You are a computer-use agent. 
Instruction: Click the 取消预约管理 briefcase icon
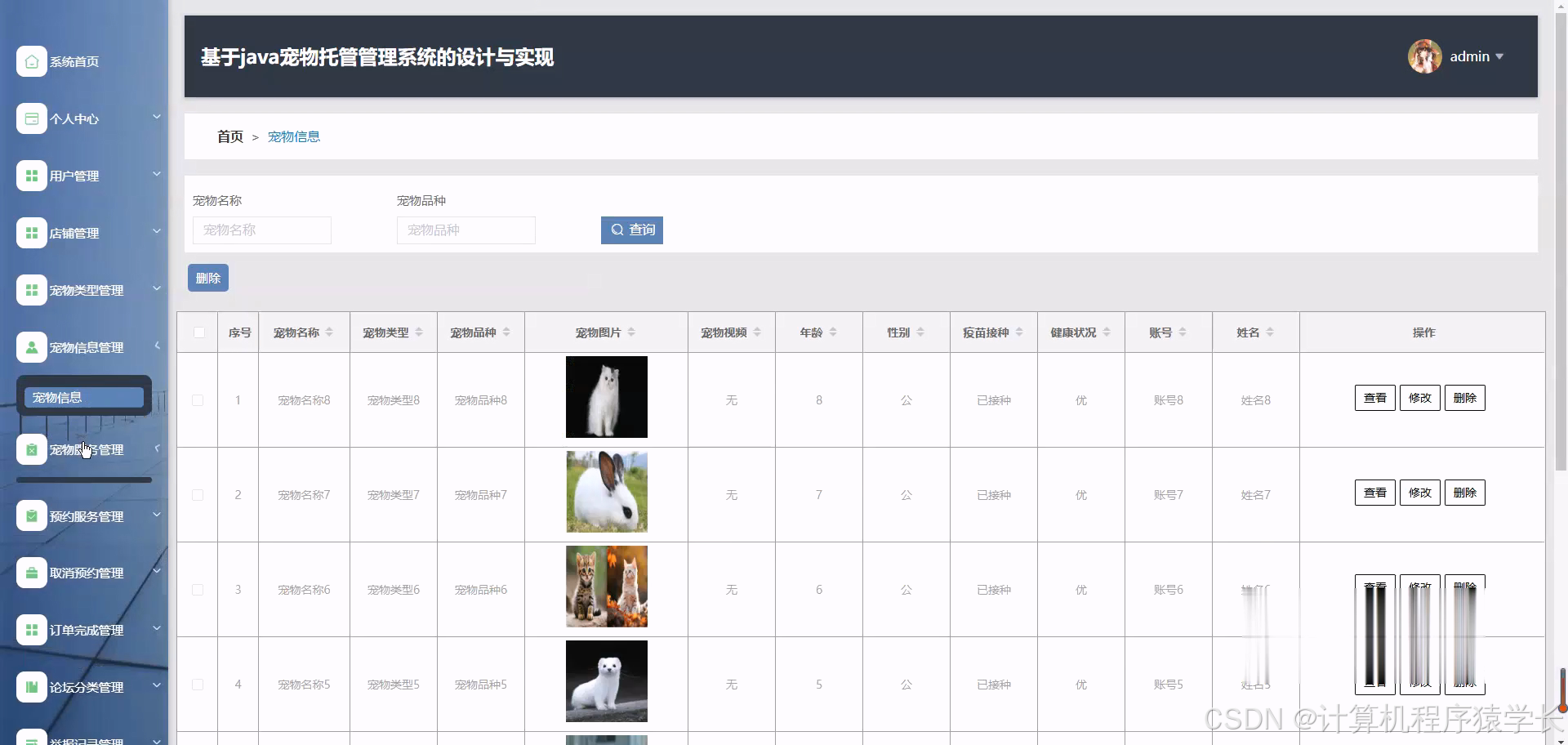point(31,573)
